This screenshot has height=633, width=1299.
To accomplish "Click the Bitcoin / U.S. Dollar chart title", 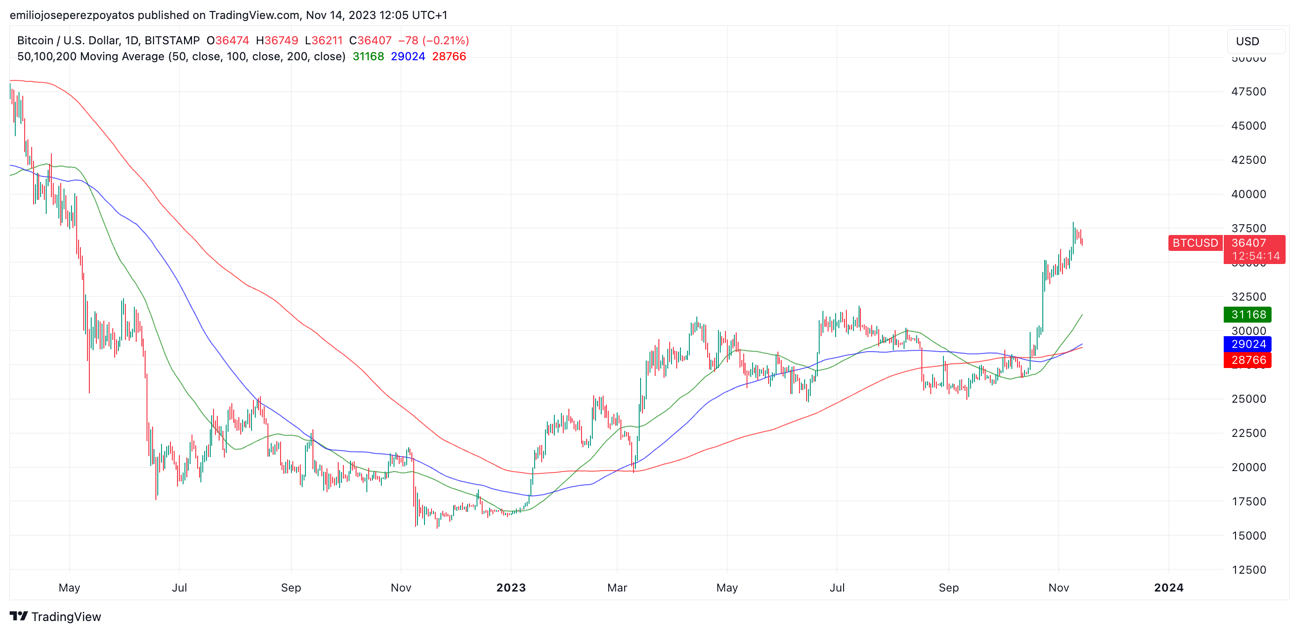I will click(x=108, y=41).
